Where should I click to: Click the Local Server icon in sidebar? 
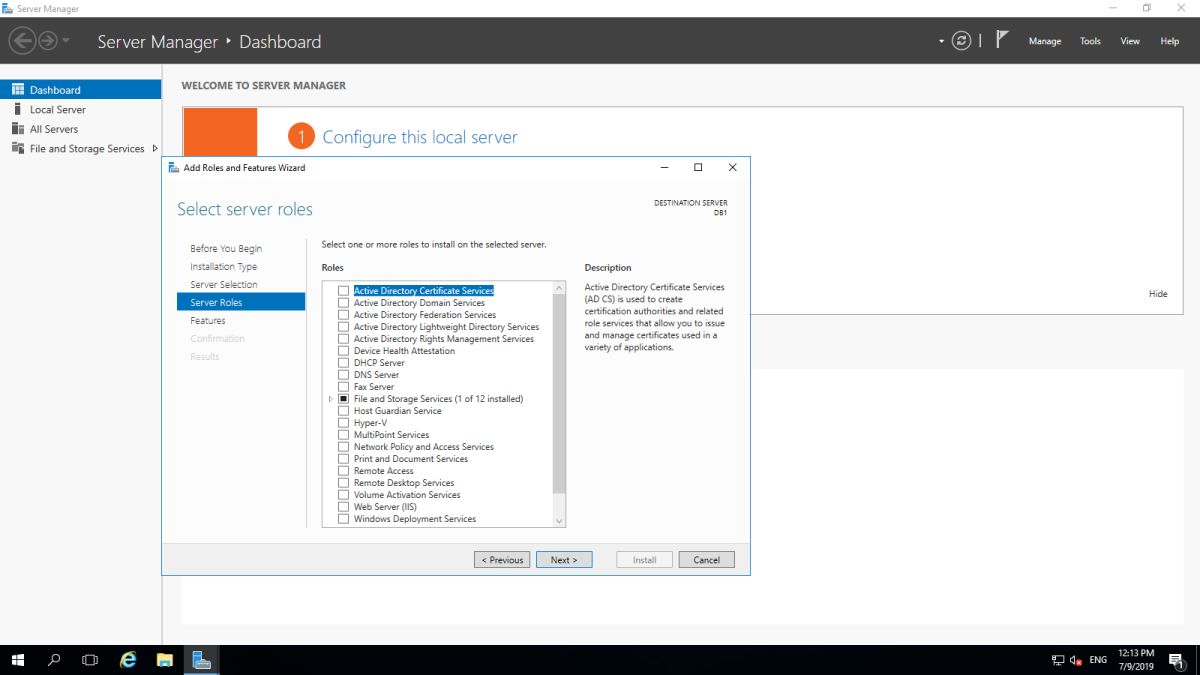tap(17, 109)
